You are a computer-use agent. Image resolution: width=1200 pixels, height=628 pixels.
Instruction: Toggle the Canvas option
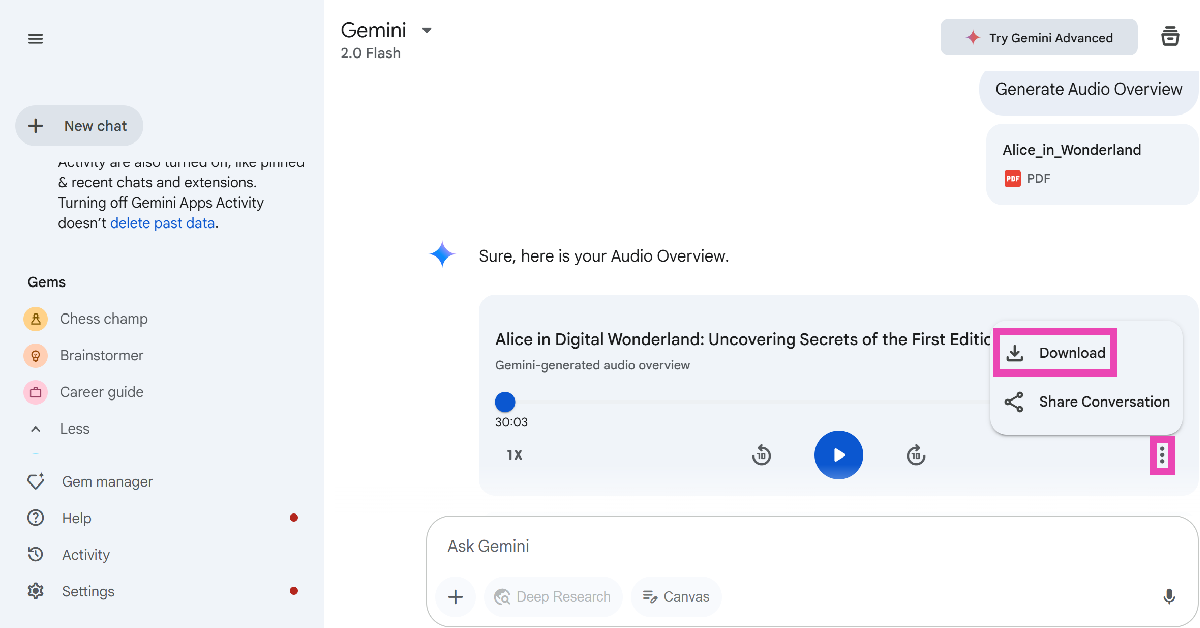(x=676, y=597)
